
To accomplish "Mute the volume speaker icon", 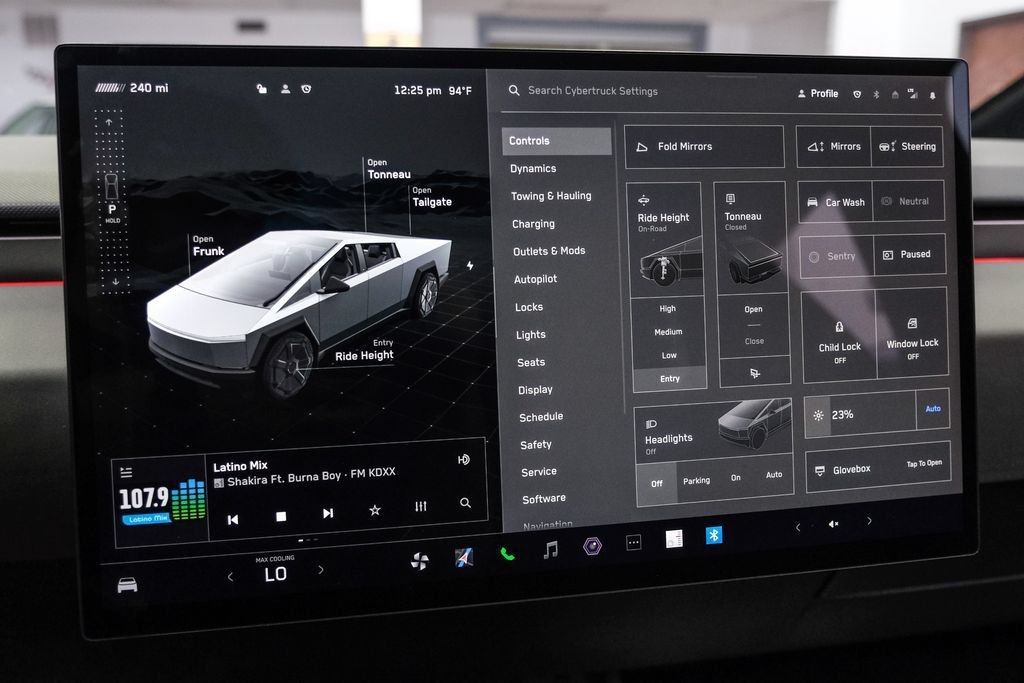I will pos(833,524).
